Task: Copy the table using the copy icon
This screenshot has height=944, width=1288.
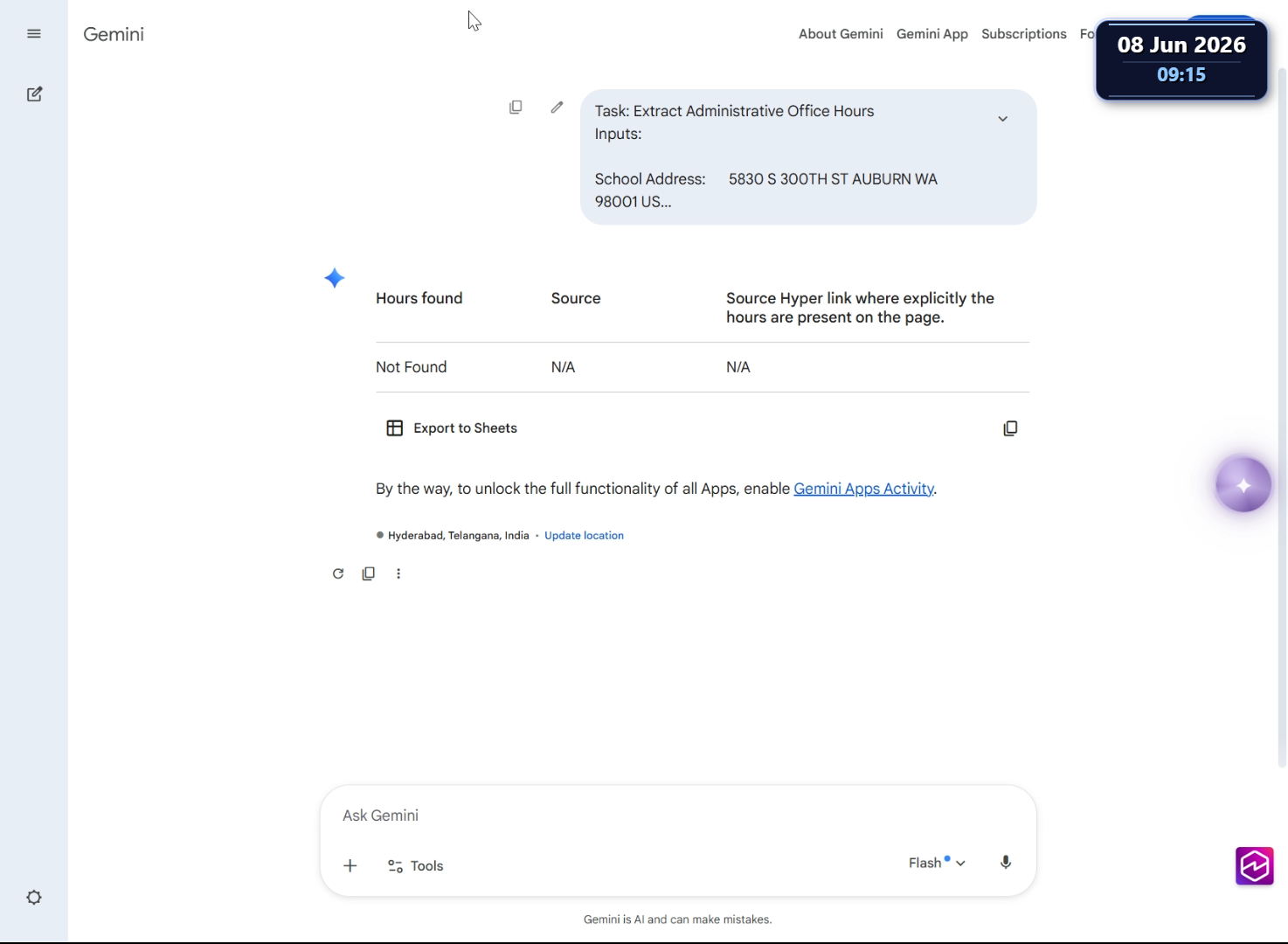Action: 1010,428
